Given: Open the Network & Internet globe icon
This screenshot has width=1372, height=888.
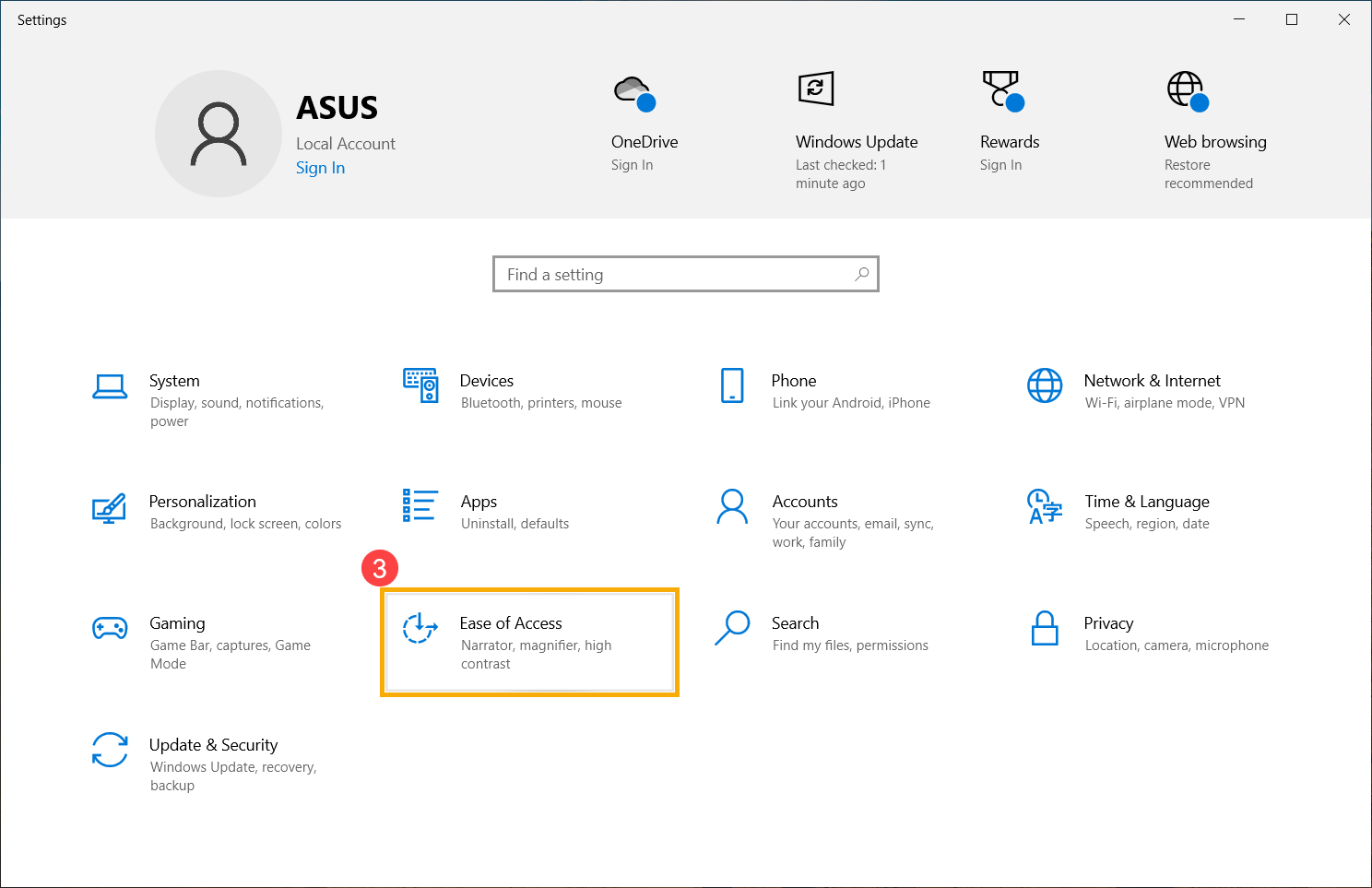Looking at the screenshot, I should coord(1045,385).
